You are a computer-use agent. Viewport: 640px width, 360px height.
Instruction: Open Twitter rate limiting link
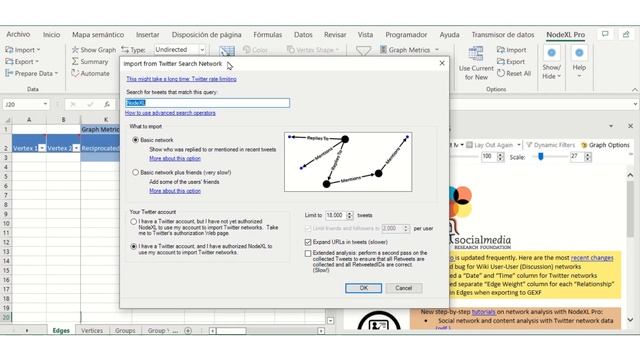[x=181, y=79]
